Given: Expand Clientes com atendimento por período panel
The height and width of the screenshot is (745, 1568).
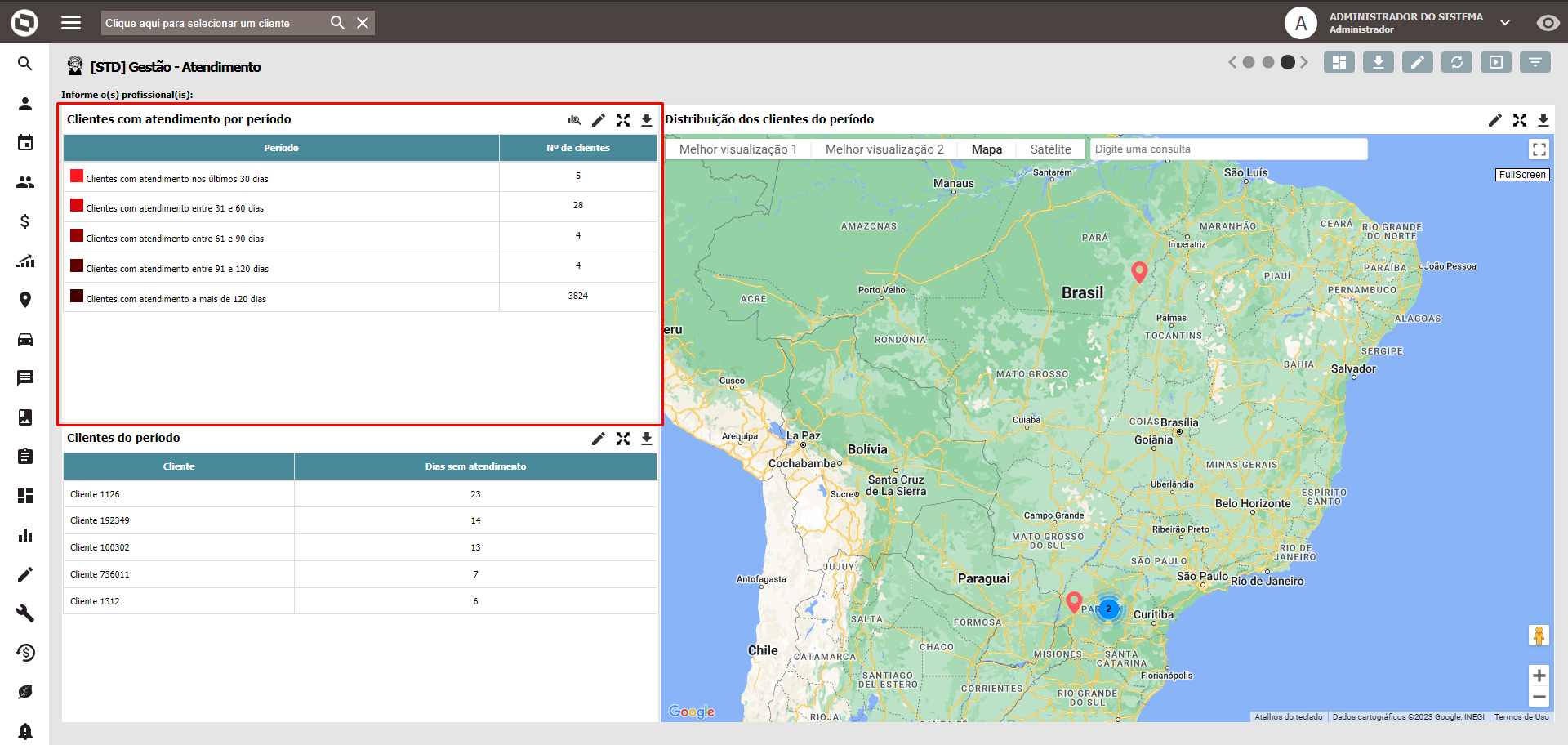Looking at the screenshot, I should tap(623, 120).
